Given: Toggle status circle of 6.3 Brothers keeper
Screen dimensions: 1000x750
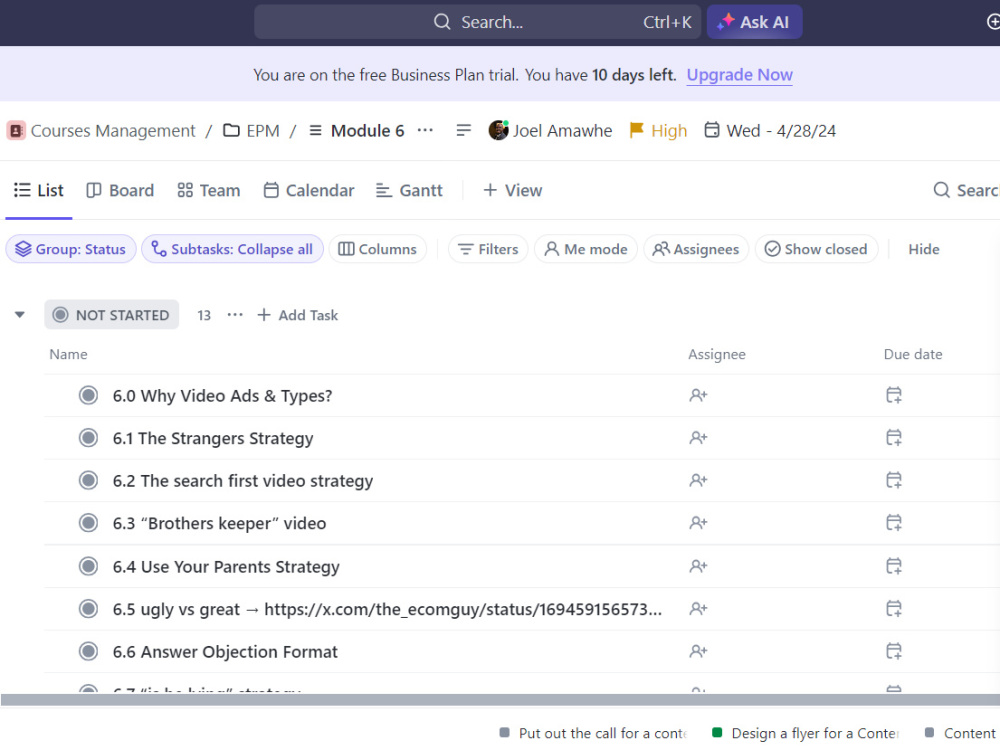Looking at the screenshot, I should (x=88, y=523).
